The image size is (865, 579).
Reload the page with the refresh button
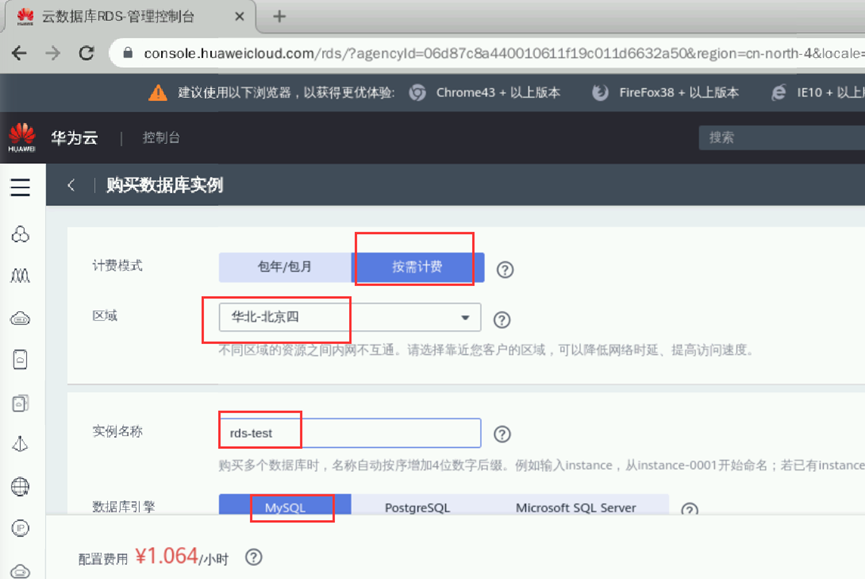86,53
